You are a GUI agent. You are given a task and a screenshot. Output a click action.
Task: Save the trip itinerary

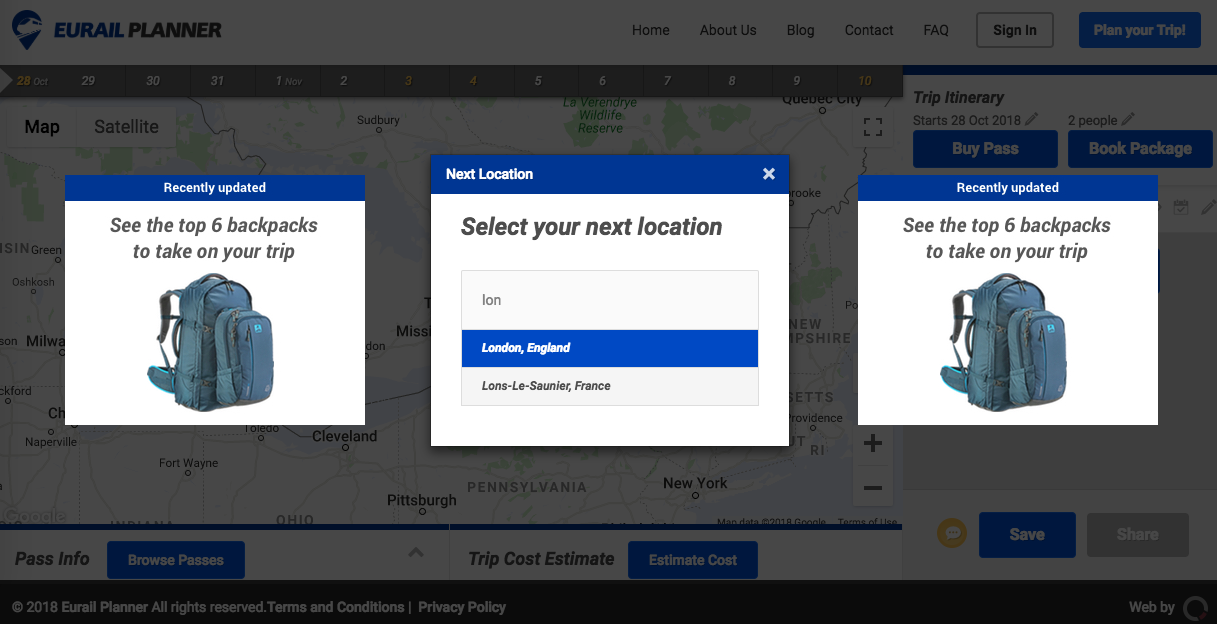tap(1027, 535)
